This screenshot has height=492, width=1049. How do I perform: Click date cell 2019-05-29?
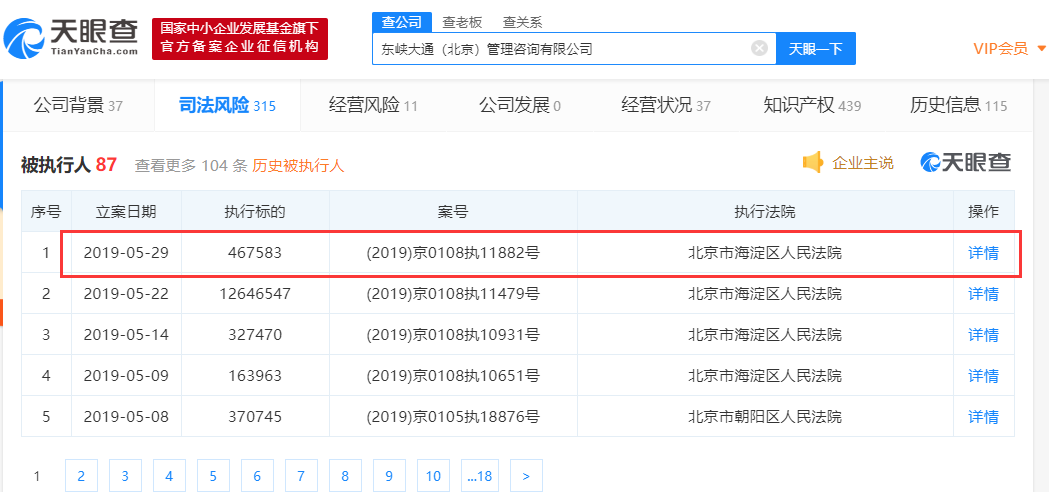[126, 253]
